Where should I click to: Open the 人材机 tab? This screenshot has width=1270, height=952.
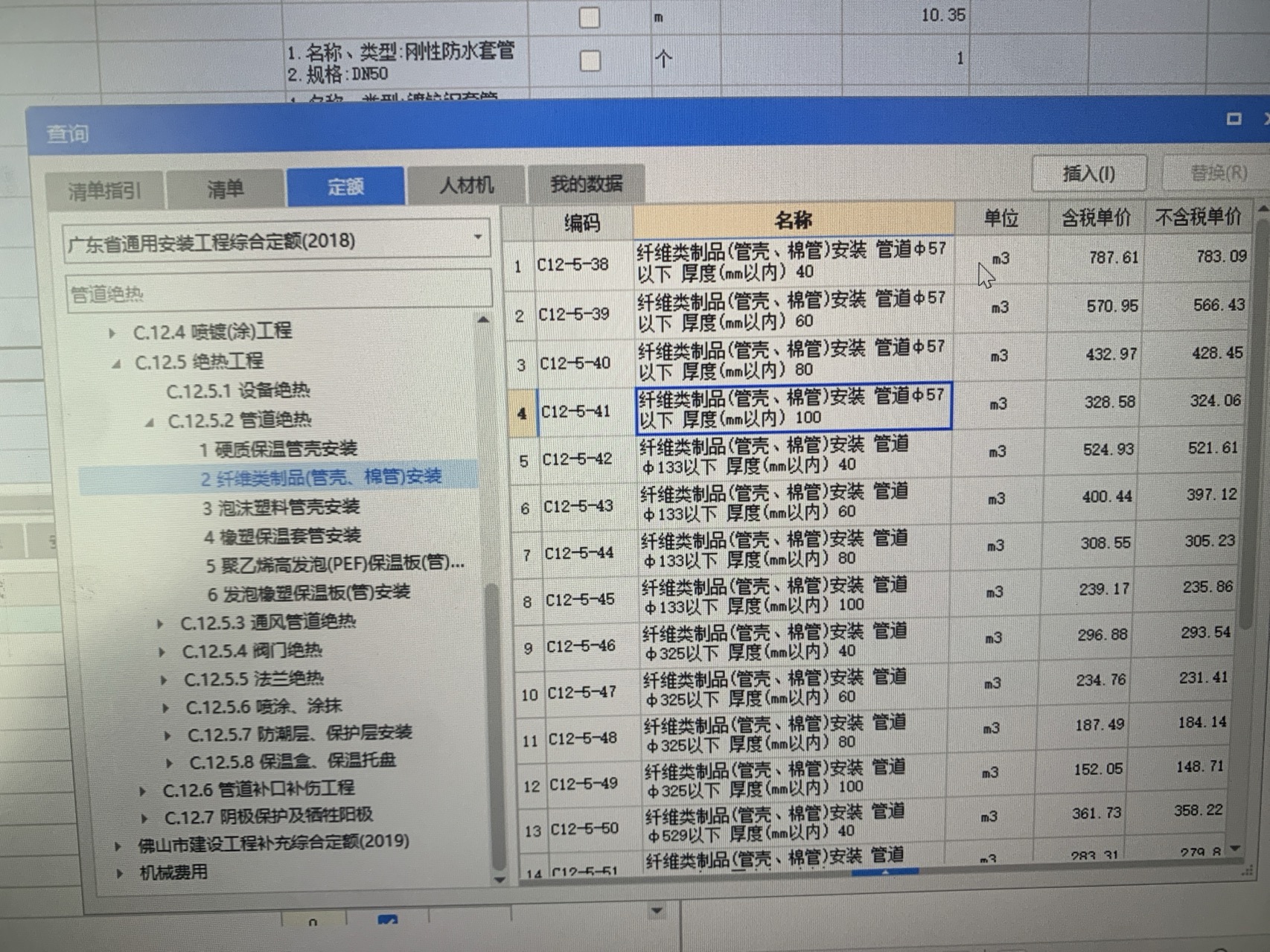pyautogui.click(x=466, y=185)
